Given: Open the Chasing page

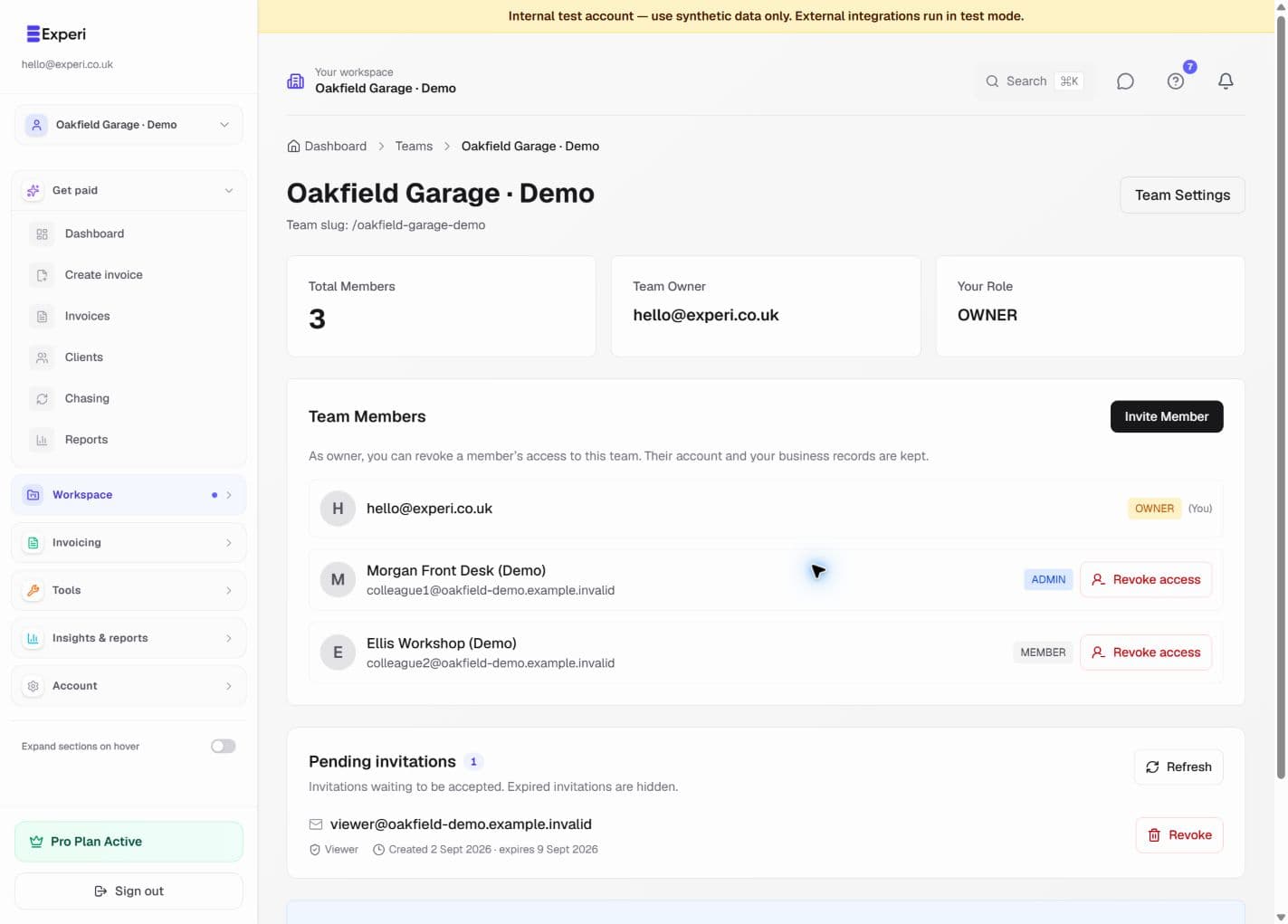Looking at the screenshot, I should (129, 399).
